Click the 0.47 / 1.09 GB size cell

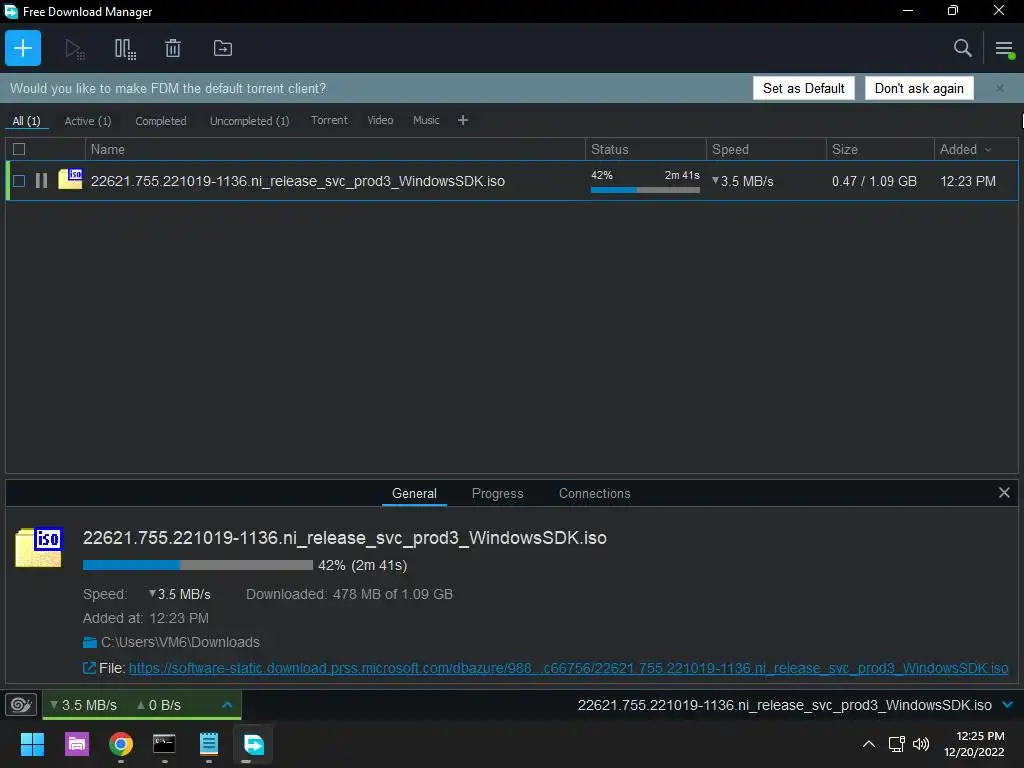(x=874, y=181)
